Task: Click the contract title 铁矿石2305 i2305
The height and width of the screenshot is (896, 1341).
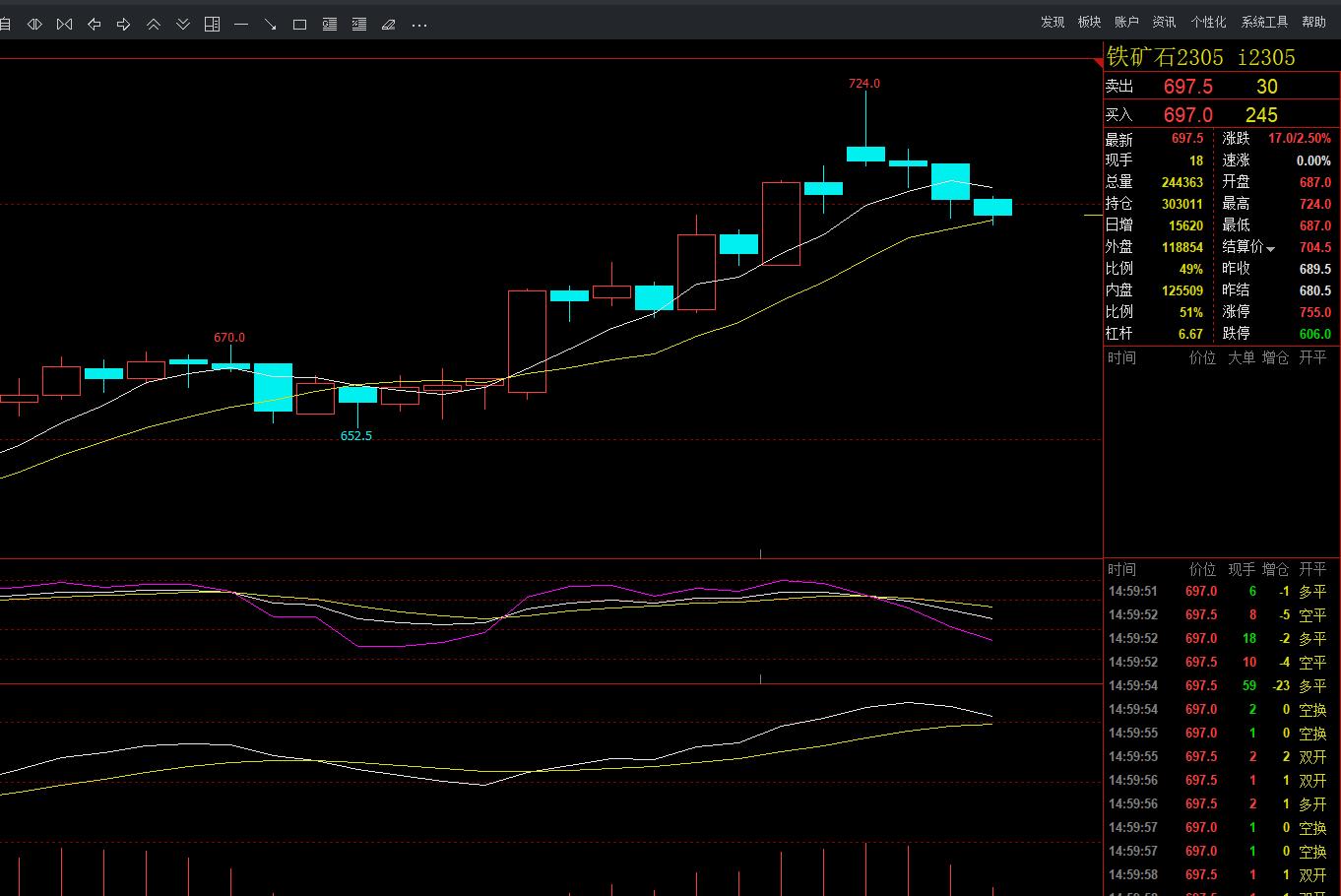Action: (x=1201, y=57)
